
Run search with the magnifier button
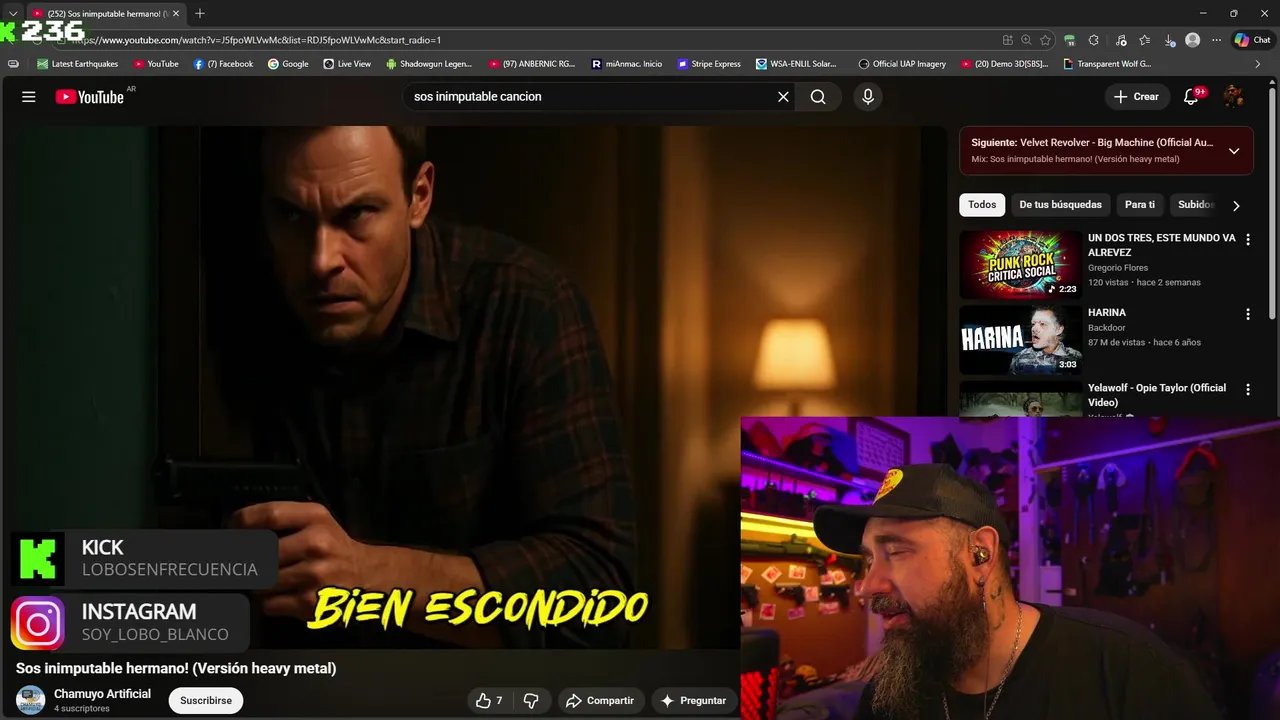click(818, 97)
